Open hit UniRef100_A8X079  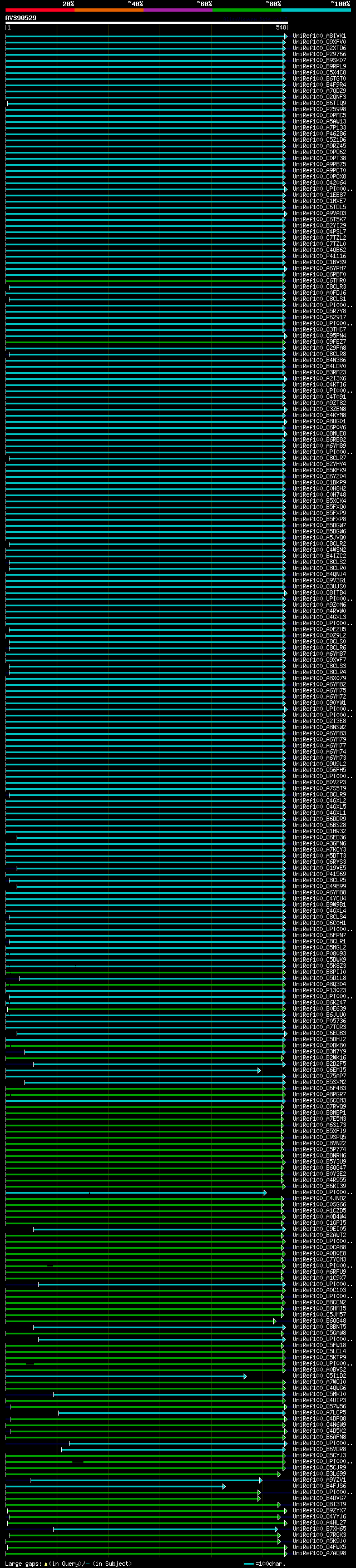click(x=319, y=678)
